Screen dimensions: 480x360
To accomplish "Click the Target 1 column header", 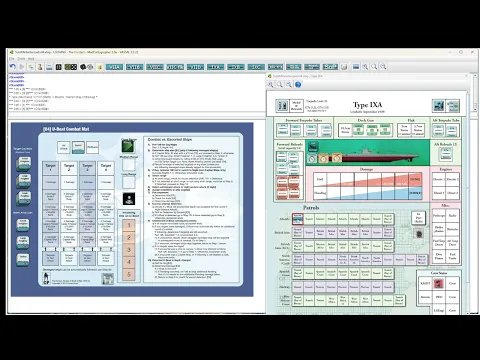I will click(x=50, y=168).
